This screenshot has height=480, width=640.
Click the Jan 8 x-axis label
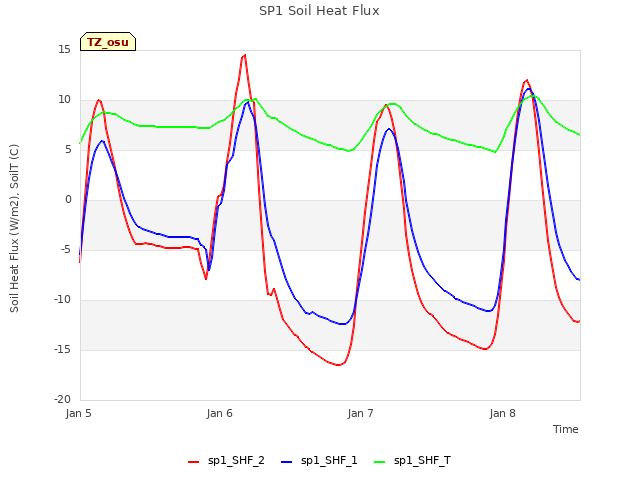coord(502,413)
